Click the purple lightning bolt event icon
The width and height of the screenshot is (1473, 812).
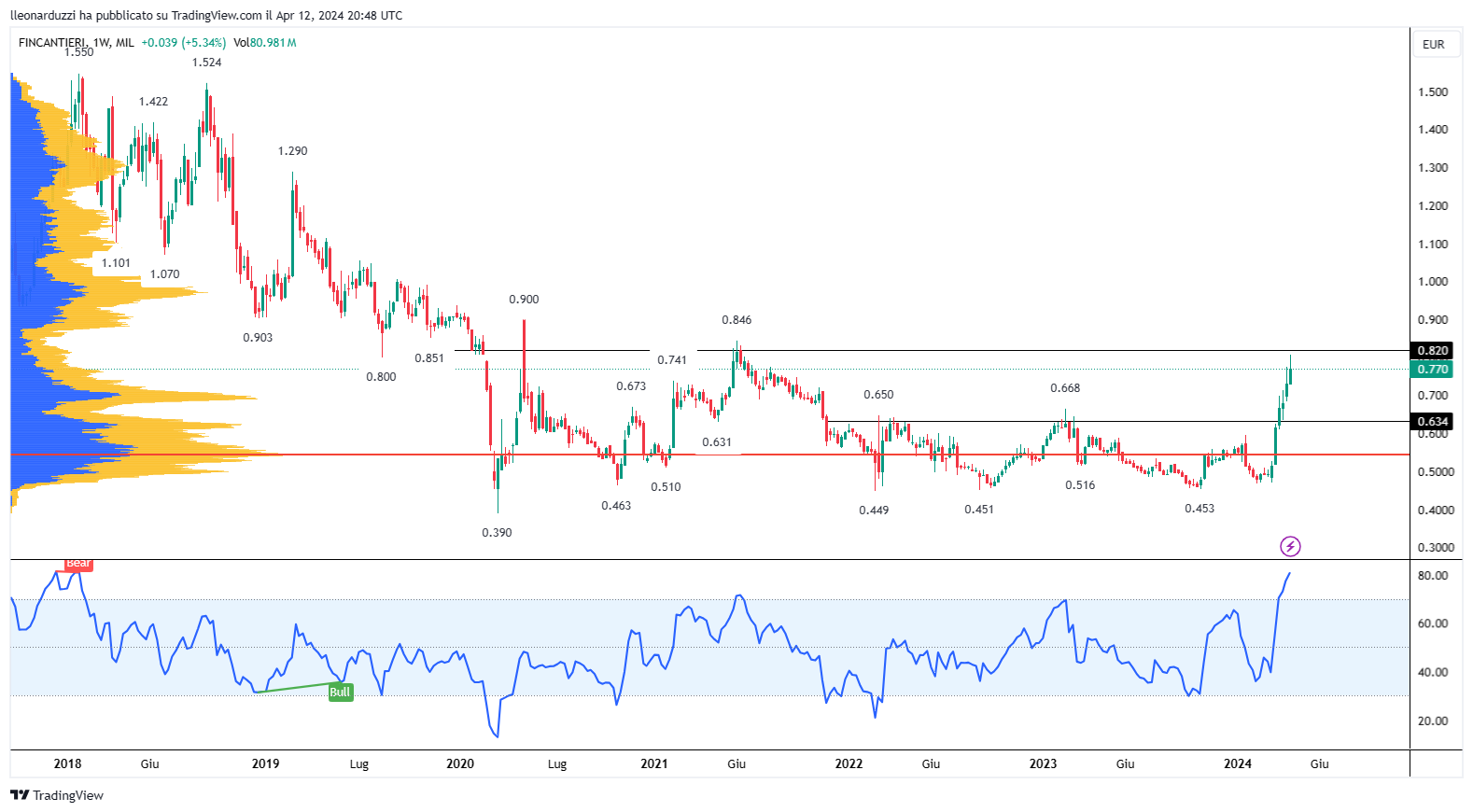(1290, 546)
